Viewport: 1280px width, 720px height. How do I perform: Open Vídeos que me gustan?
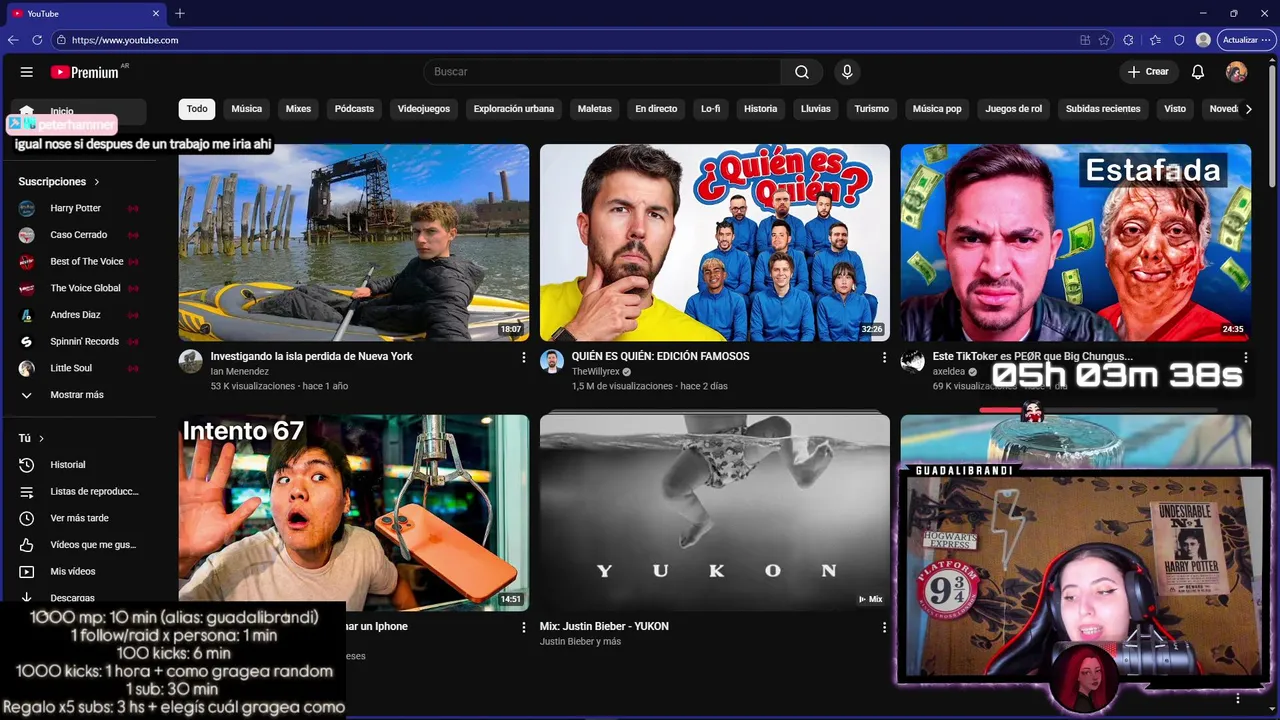click(x=80, y=545)
